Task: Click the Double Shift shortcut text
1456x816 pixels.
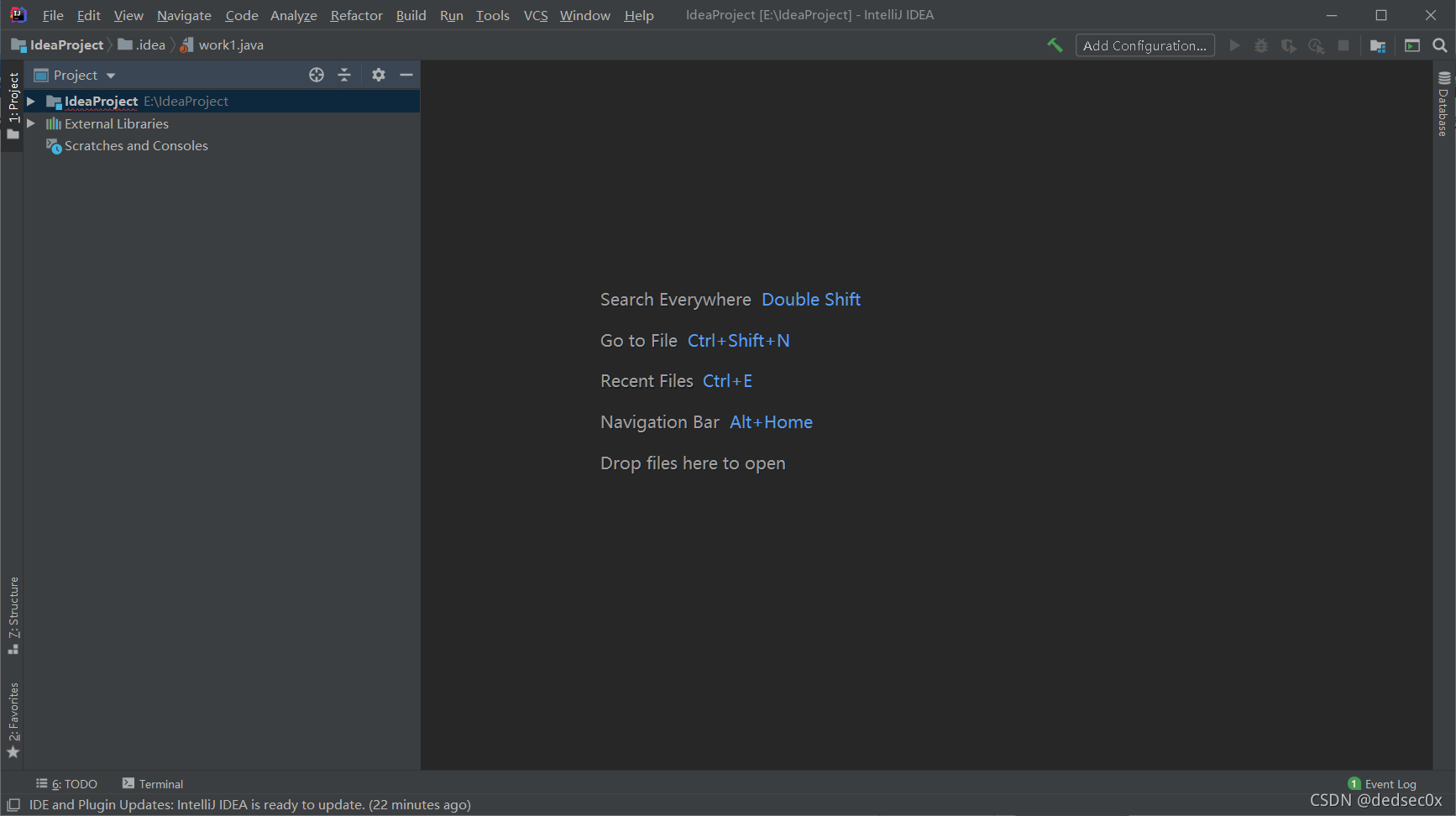Action: [811, 300]
